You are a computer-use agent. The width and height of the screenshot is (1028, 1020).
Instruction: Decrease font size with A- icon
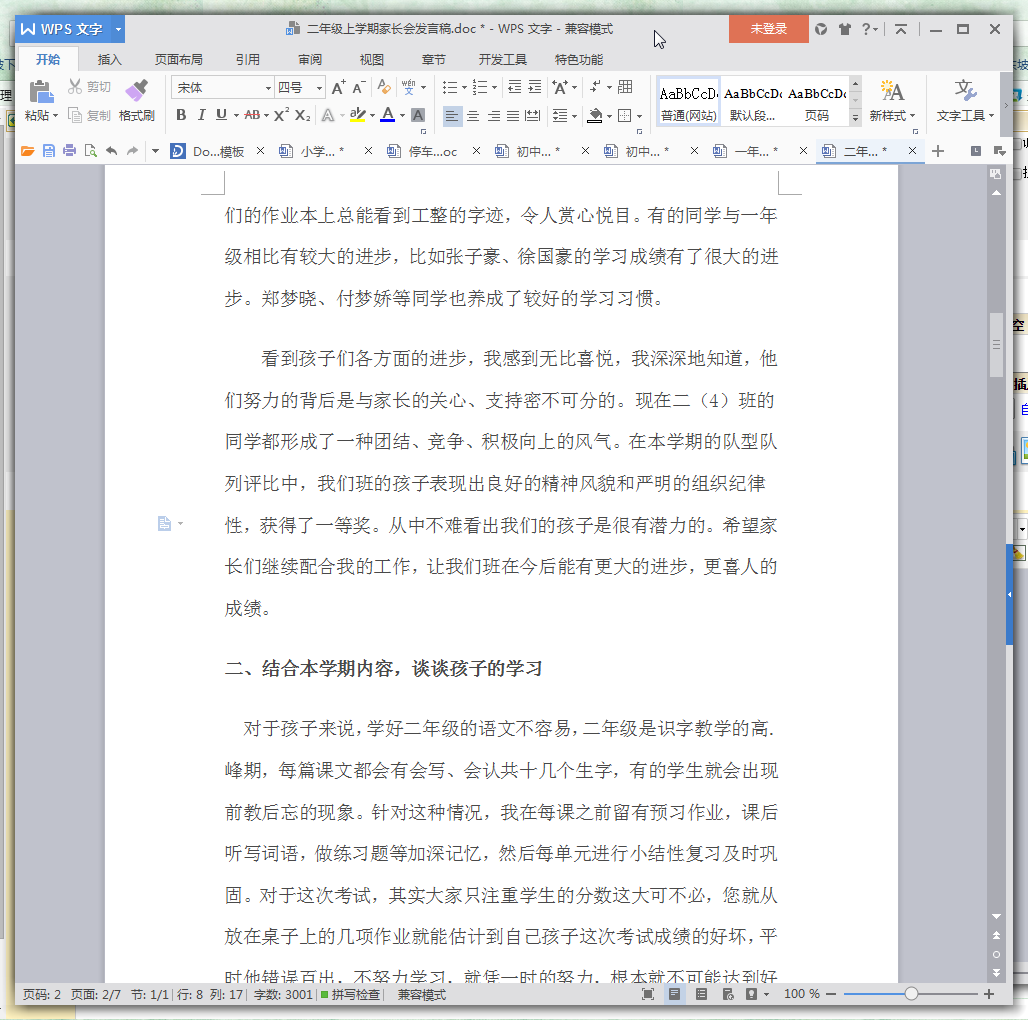coord(359,87)
